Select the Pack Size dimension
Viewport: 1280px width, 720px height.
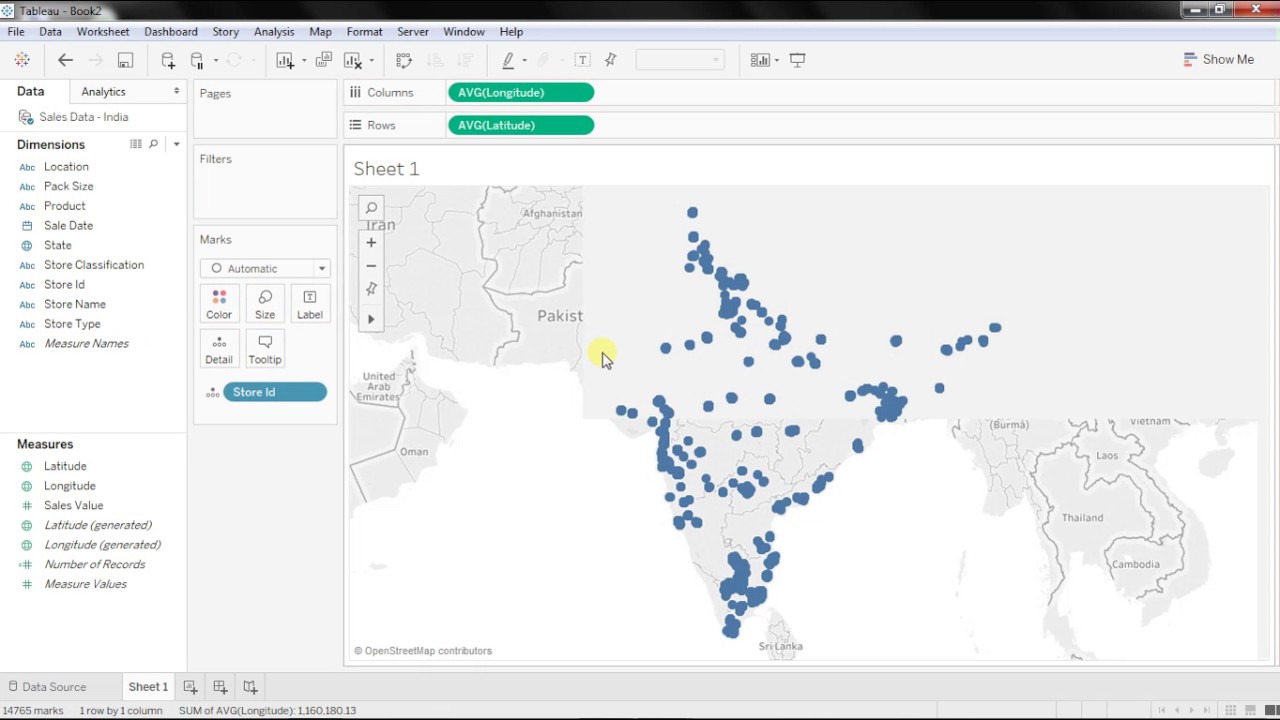69,186
